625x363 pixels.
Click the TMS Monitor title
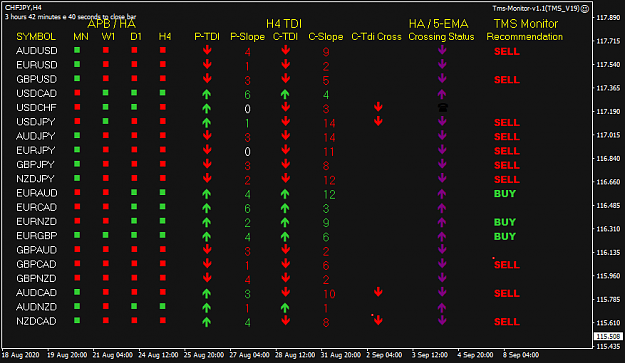pos(526,24)
